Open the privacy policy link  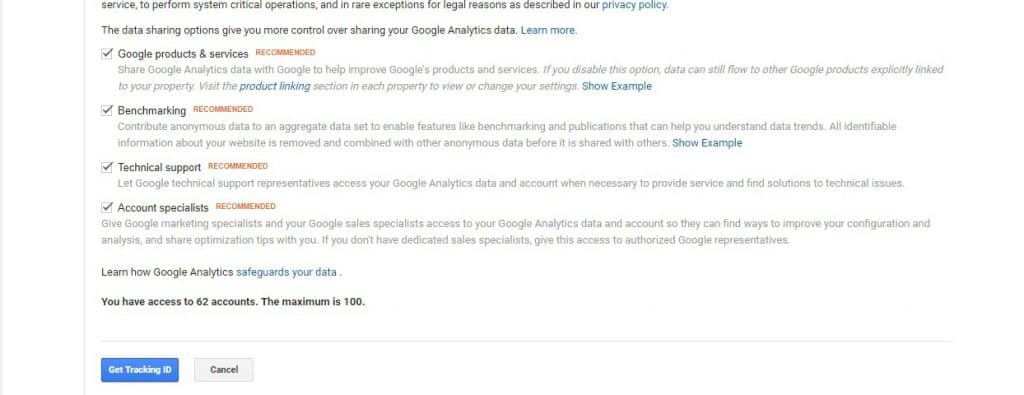(x=634, y=5)
